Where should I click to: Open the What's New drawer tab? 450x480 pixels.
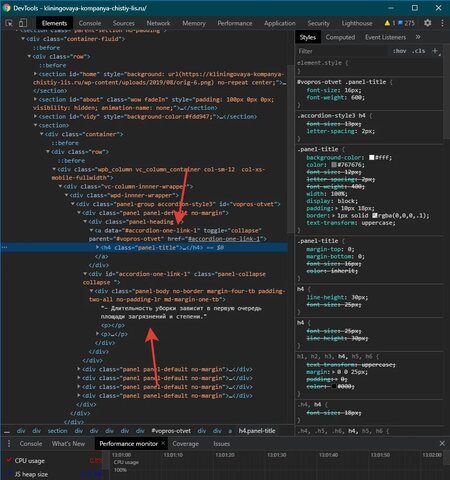point(68,443)
